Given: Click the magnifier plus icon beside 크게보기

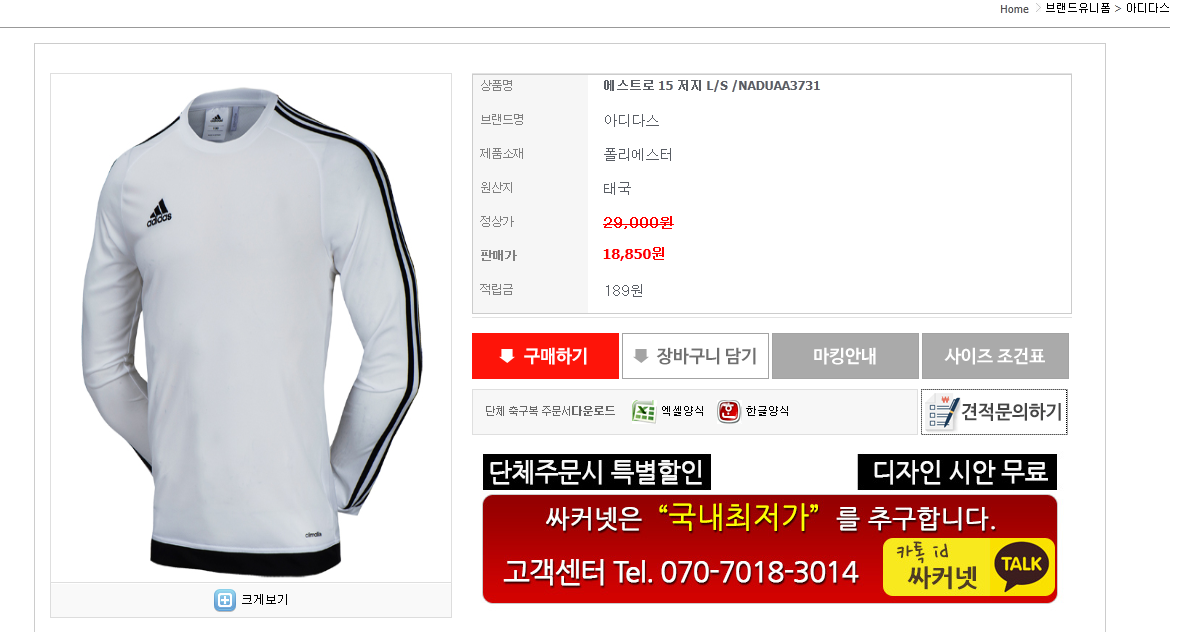Looking at the screenshot, I should (x=224, y=600).
